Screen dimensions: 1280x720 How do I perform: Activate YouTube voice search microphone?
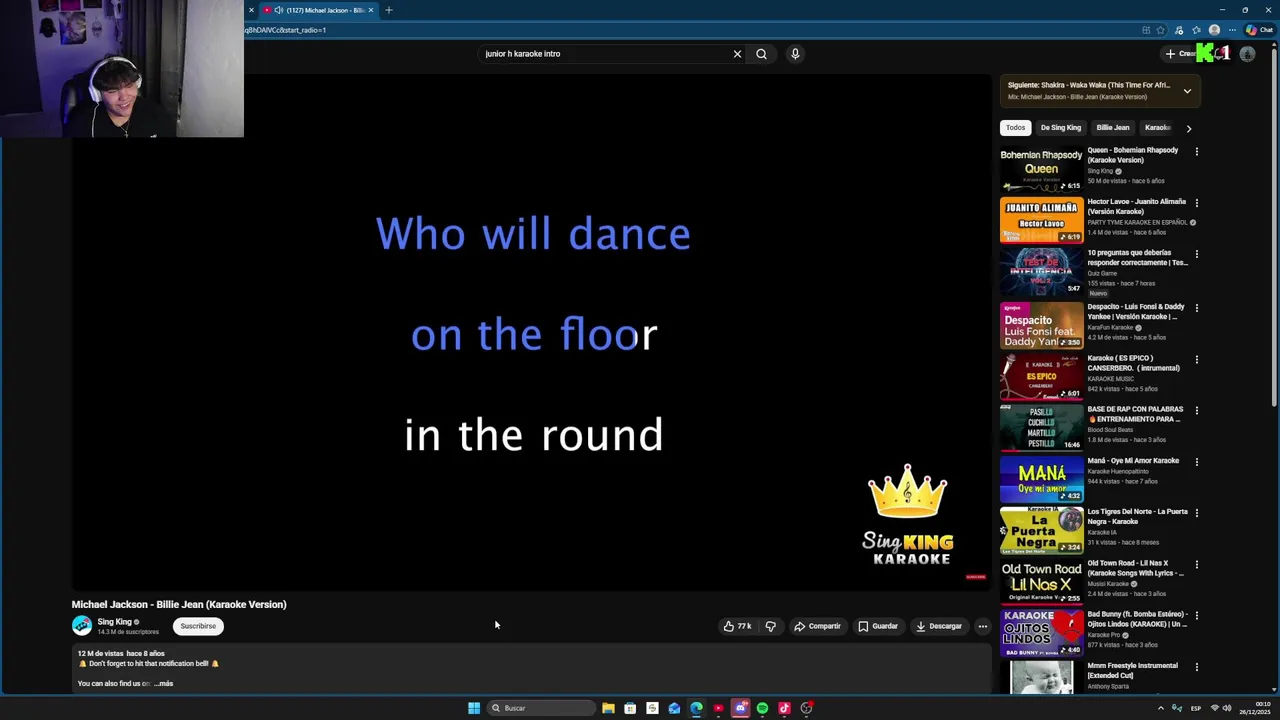(x=795, y=54)
